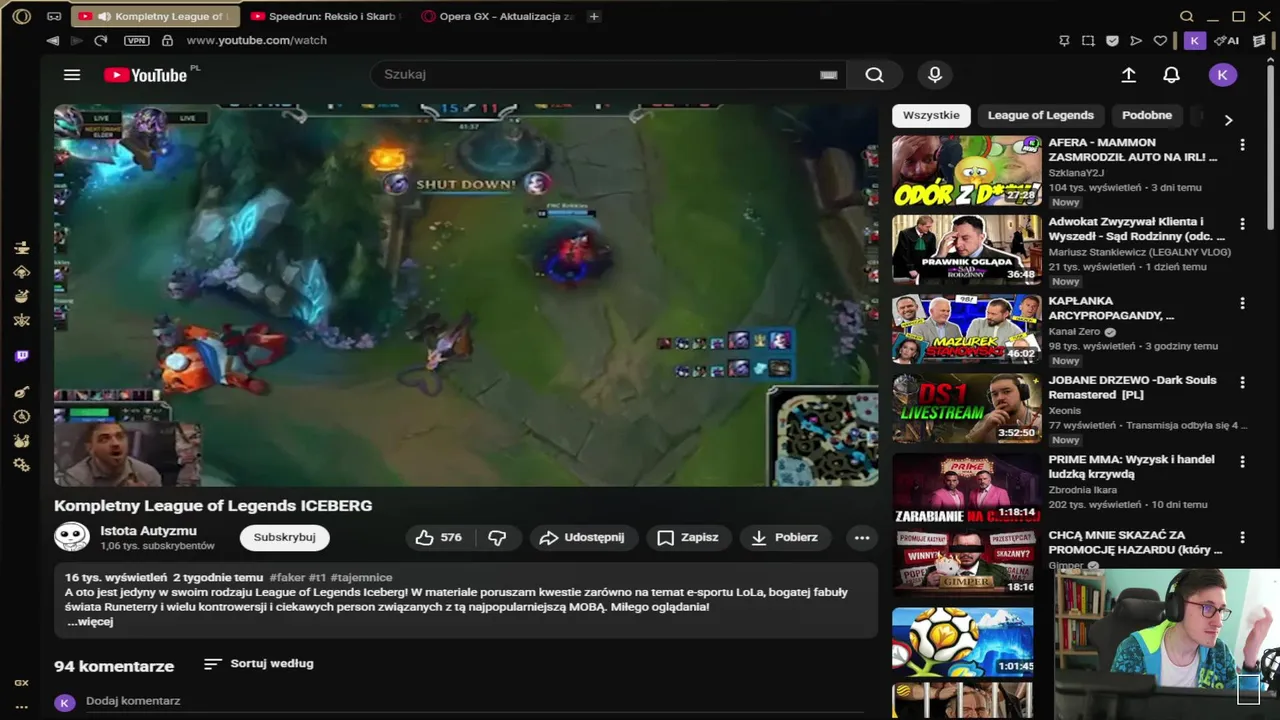Open the on-screen keyboard in the search box
Image resolution: width=1280 pixels, height=720 pixels.
pos(828,75)
